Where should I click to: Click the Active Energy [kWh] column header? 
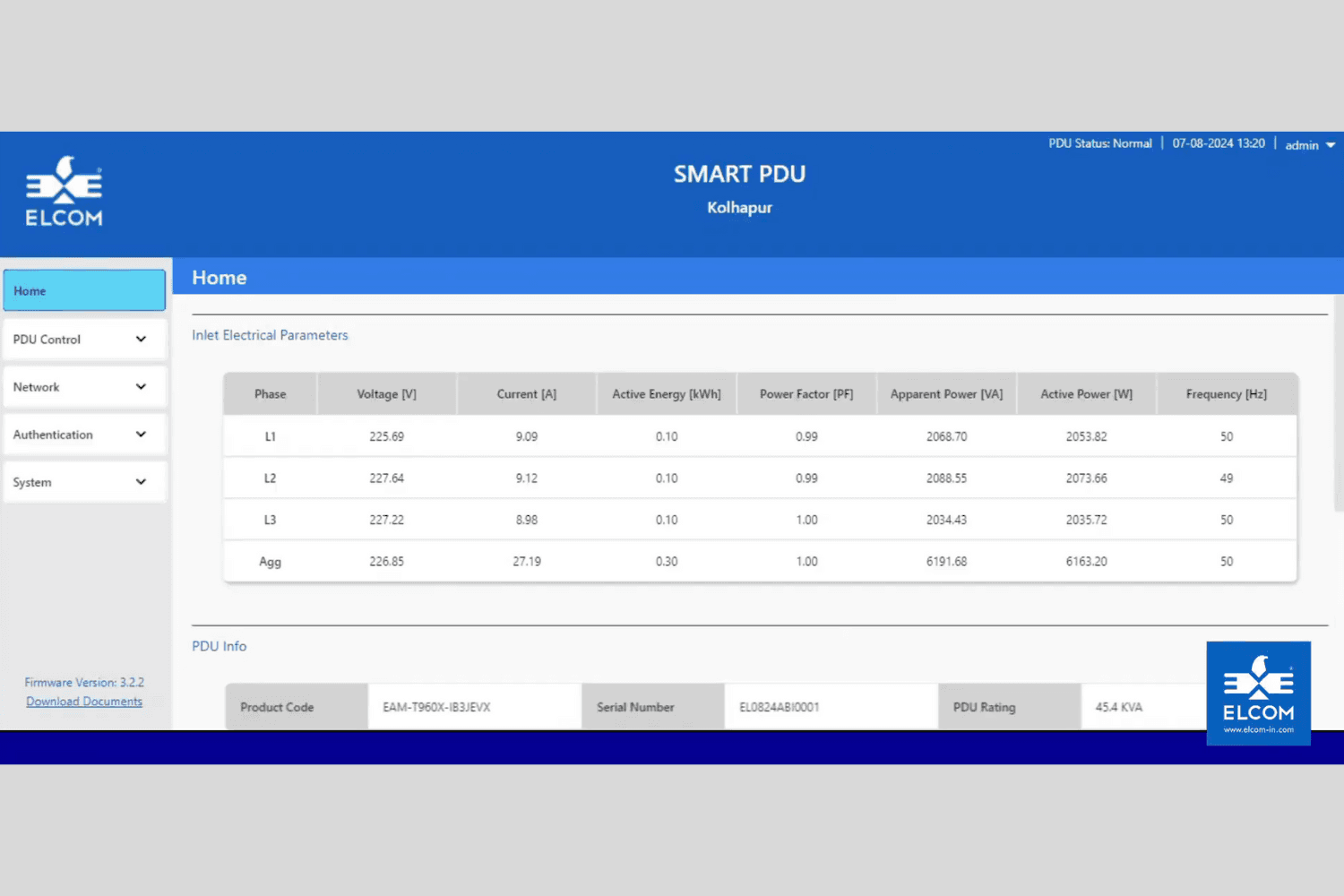666,394
